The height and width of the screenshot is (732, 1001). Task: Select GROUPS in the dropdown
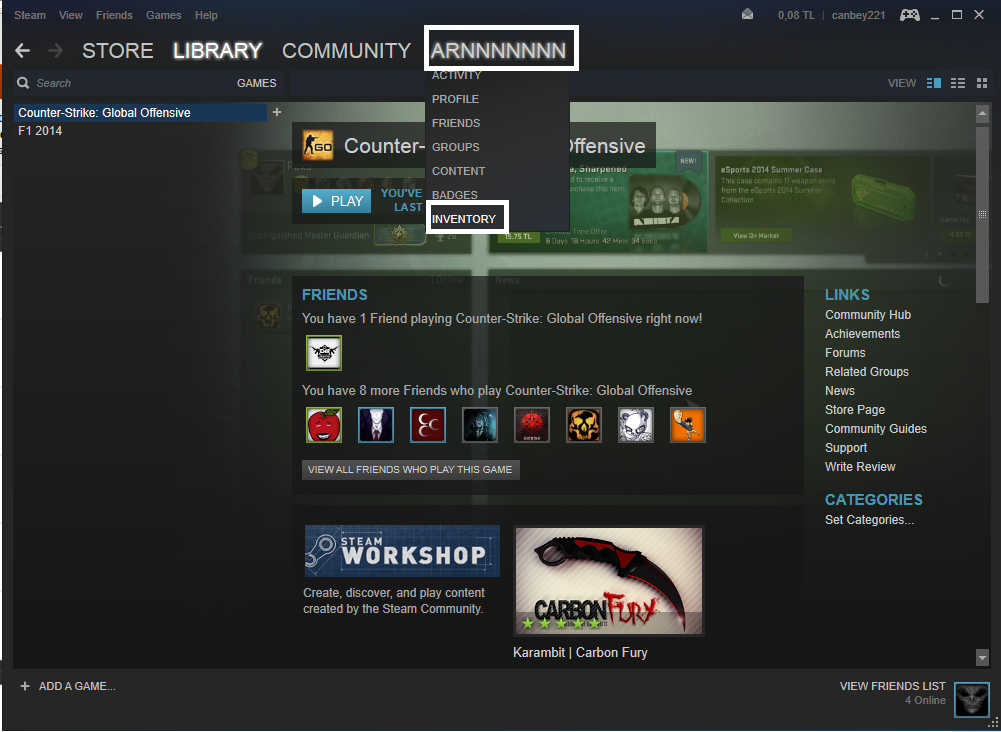[x=455, y=147]
